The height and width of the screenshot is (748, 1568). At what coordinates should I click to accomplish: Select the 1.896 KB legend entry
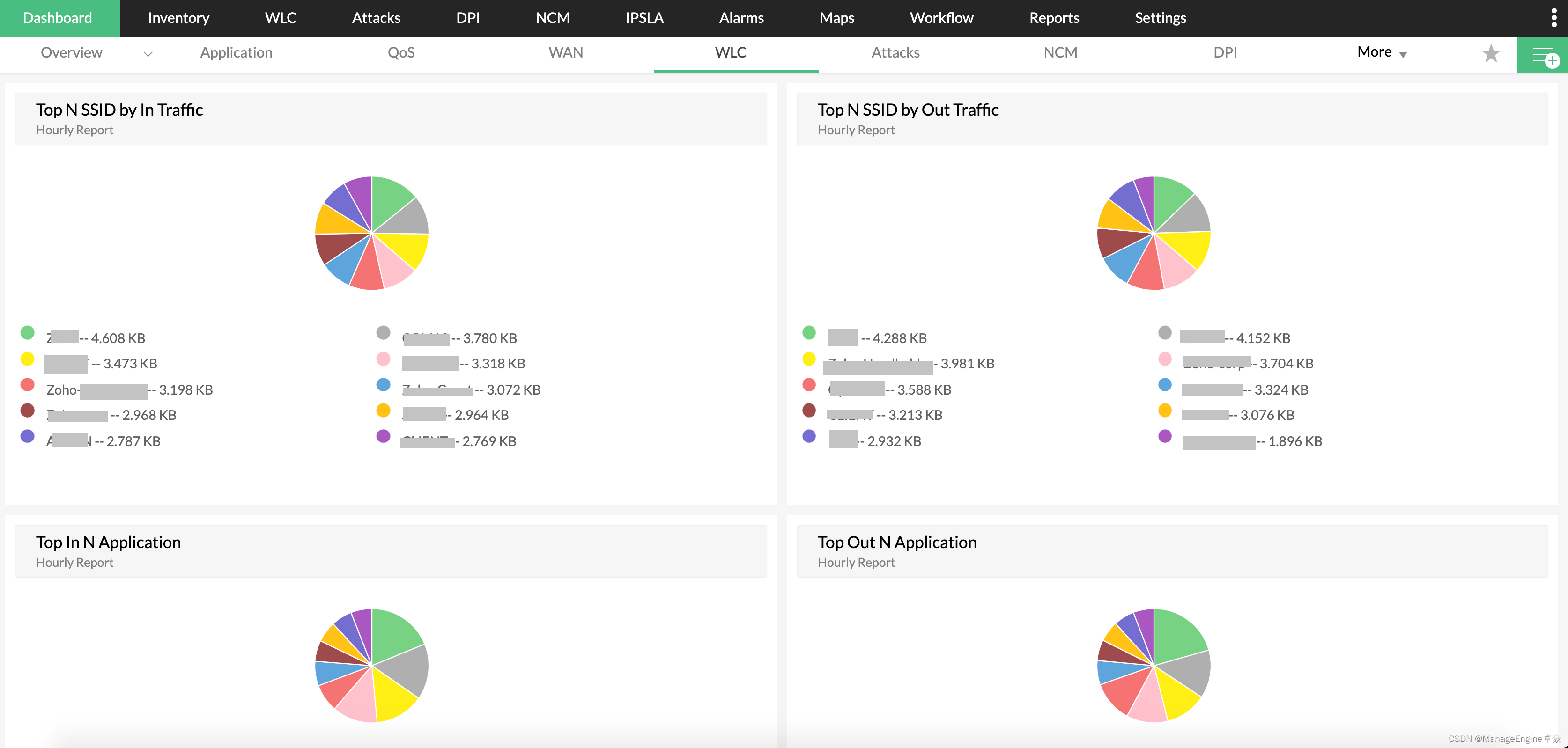1252,441
